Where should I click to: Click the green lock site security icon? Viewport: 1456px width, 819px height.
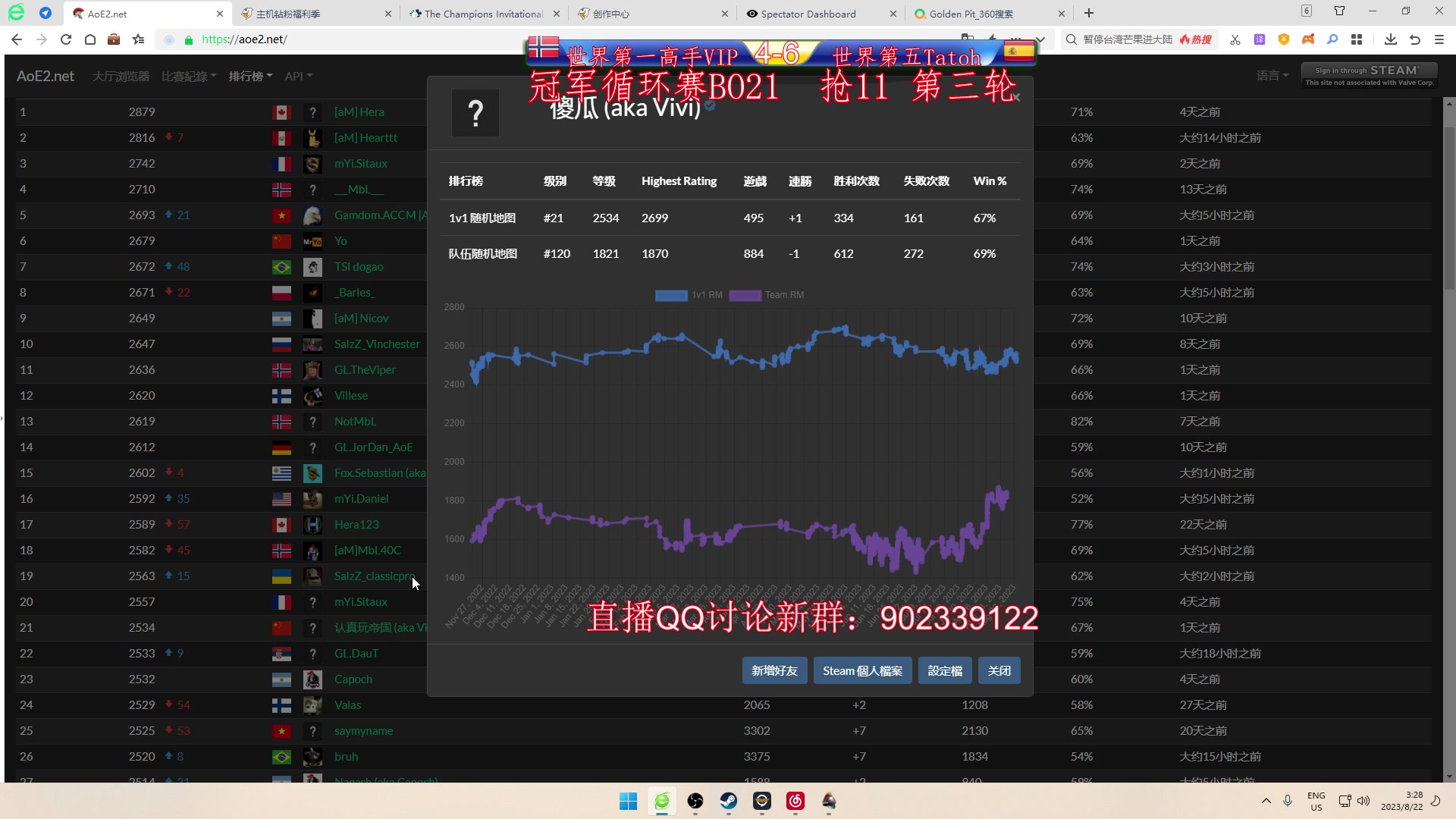click(189, 39)
